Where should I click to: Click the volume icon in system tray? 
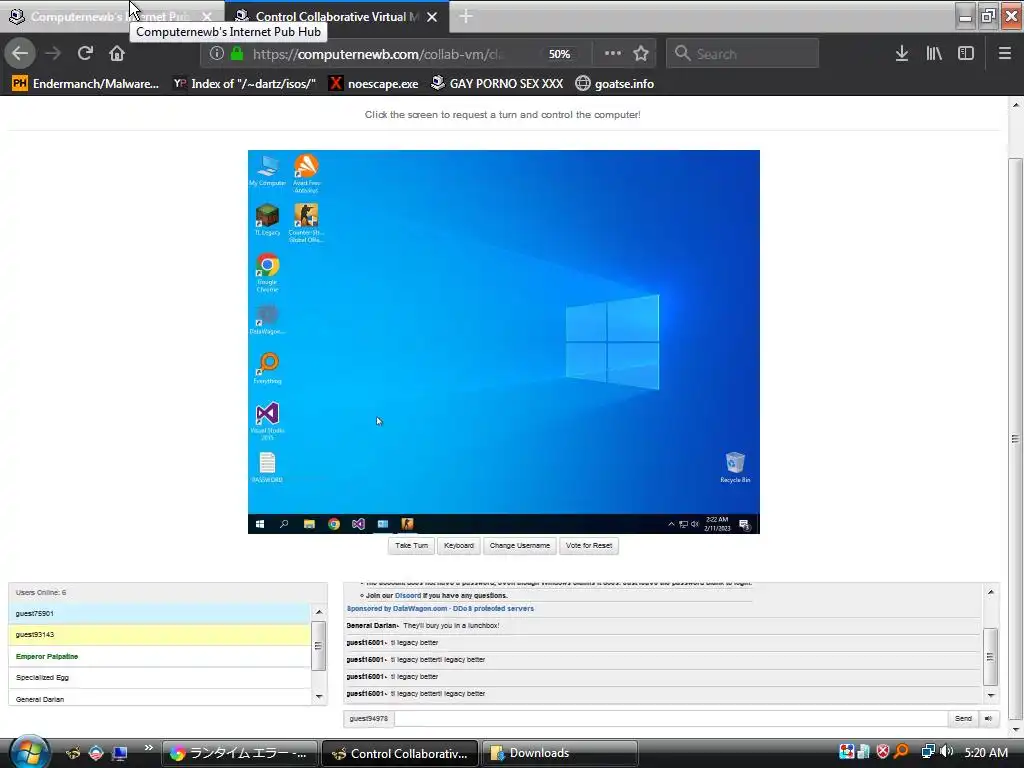946,752
